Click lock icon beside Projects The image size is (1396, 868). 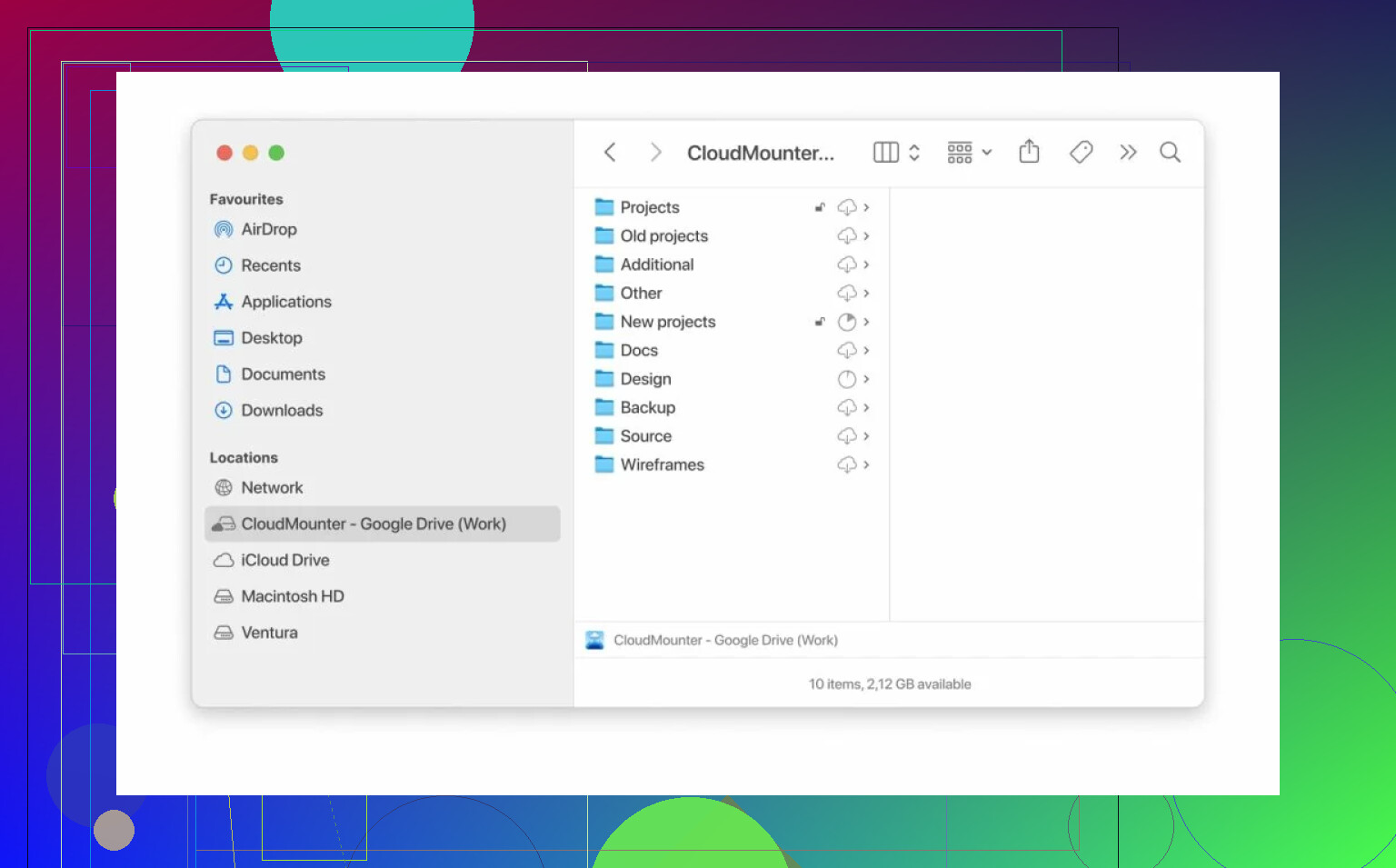[x=820, y=207]
